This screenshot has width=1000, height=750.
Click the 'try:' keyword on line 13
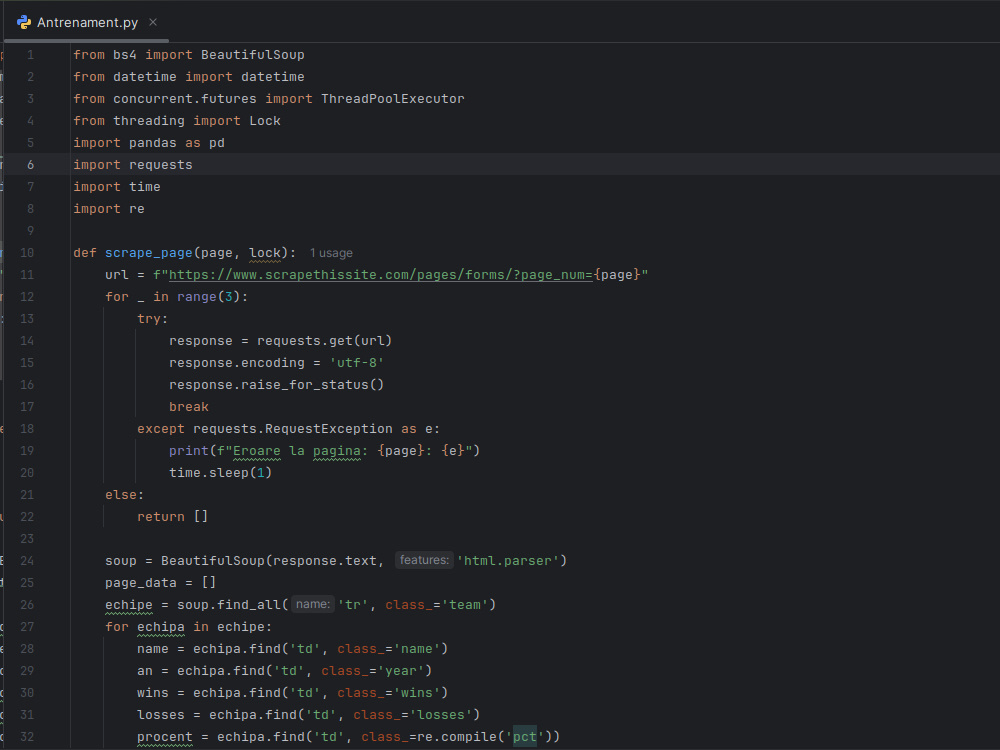pyautogui.click(x=152, y=319)
